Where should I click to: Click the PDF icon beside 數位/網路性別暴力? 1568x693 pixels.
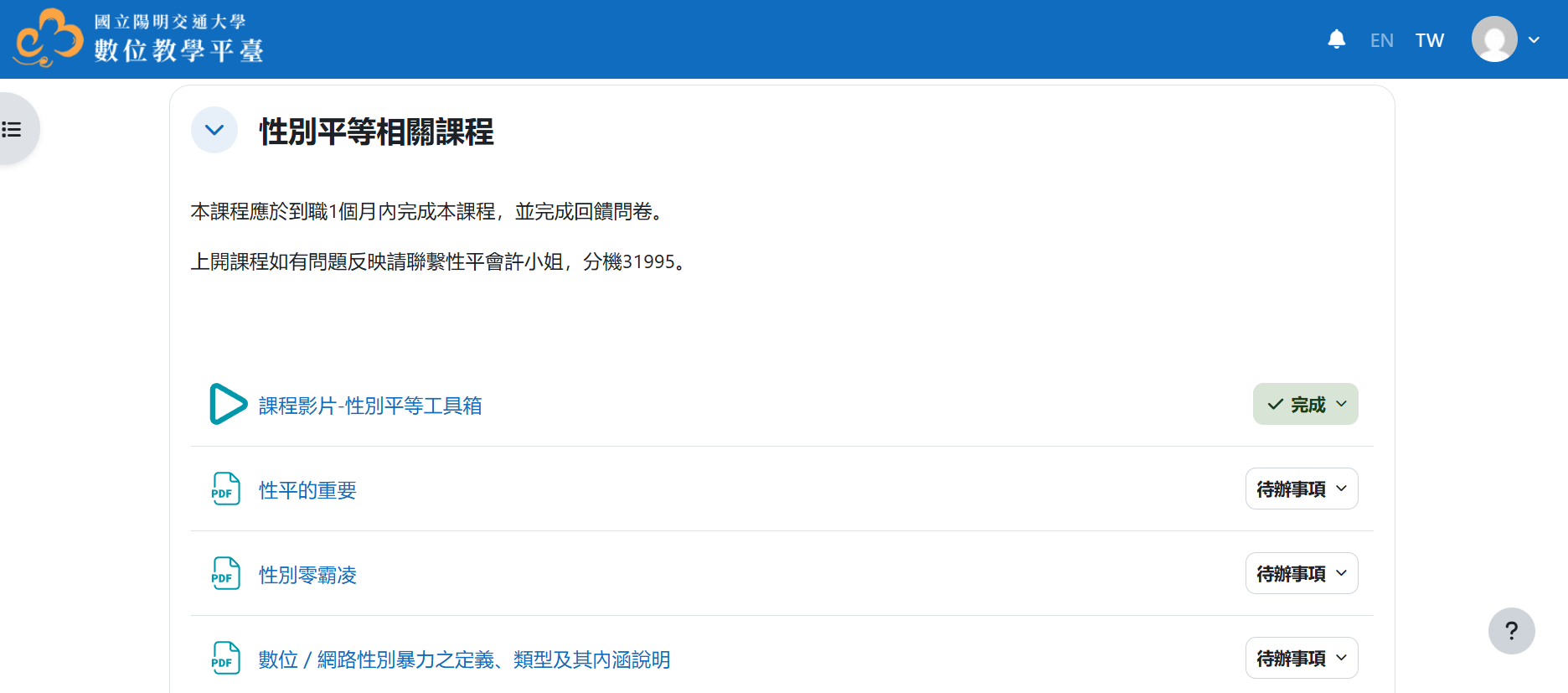click(x=225, y=659)
